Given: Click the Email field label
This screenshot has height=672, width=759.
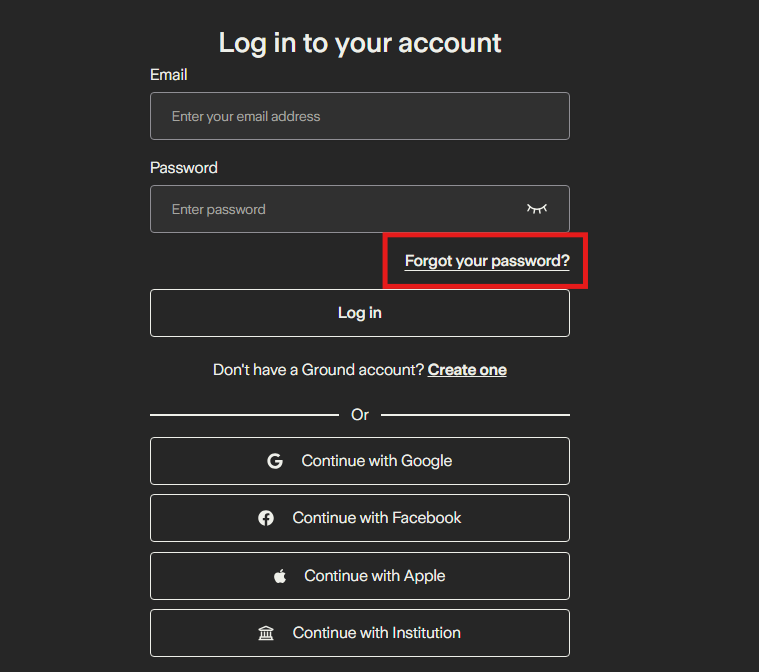Looking at the screenshot, I should coord(168,75).
